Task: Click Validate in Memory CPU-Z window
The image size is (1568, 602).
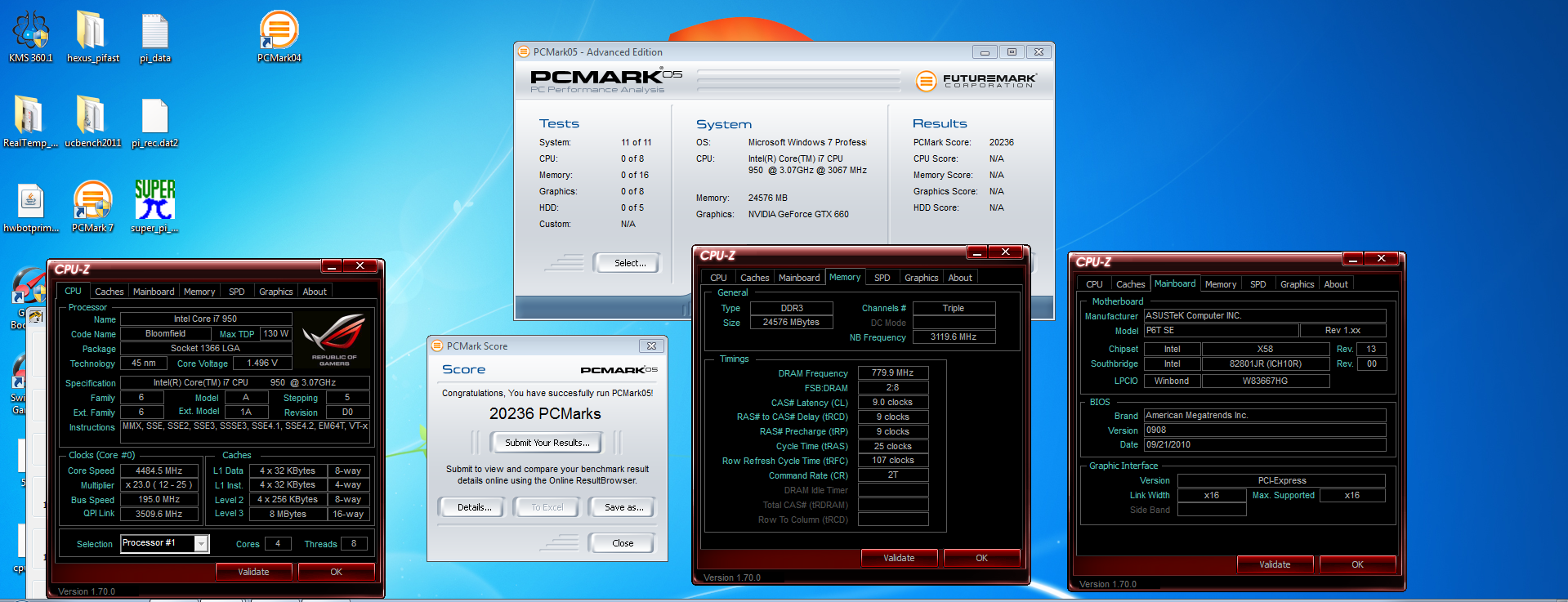Action: point(899,558)
